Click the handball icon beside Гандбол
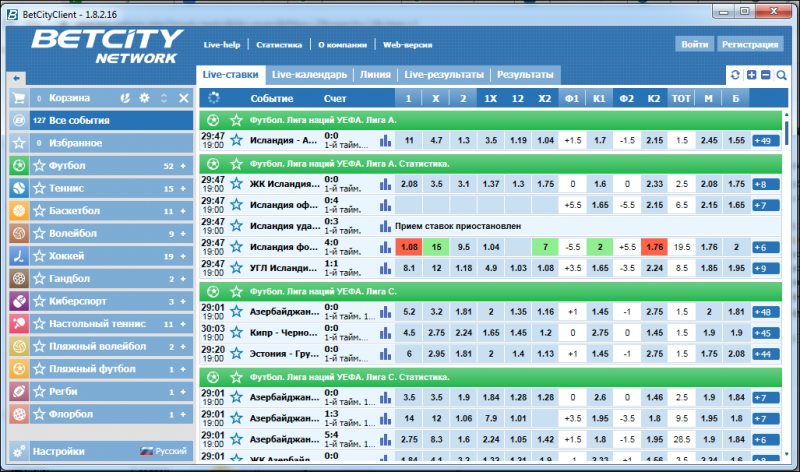The image size is (800, 472). click(19, 279)
